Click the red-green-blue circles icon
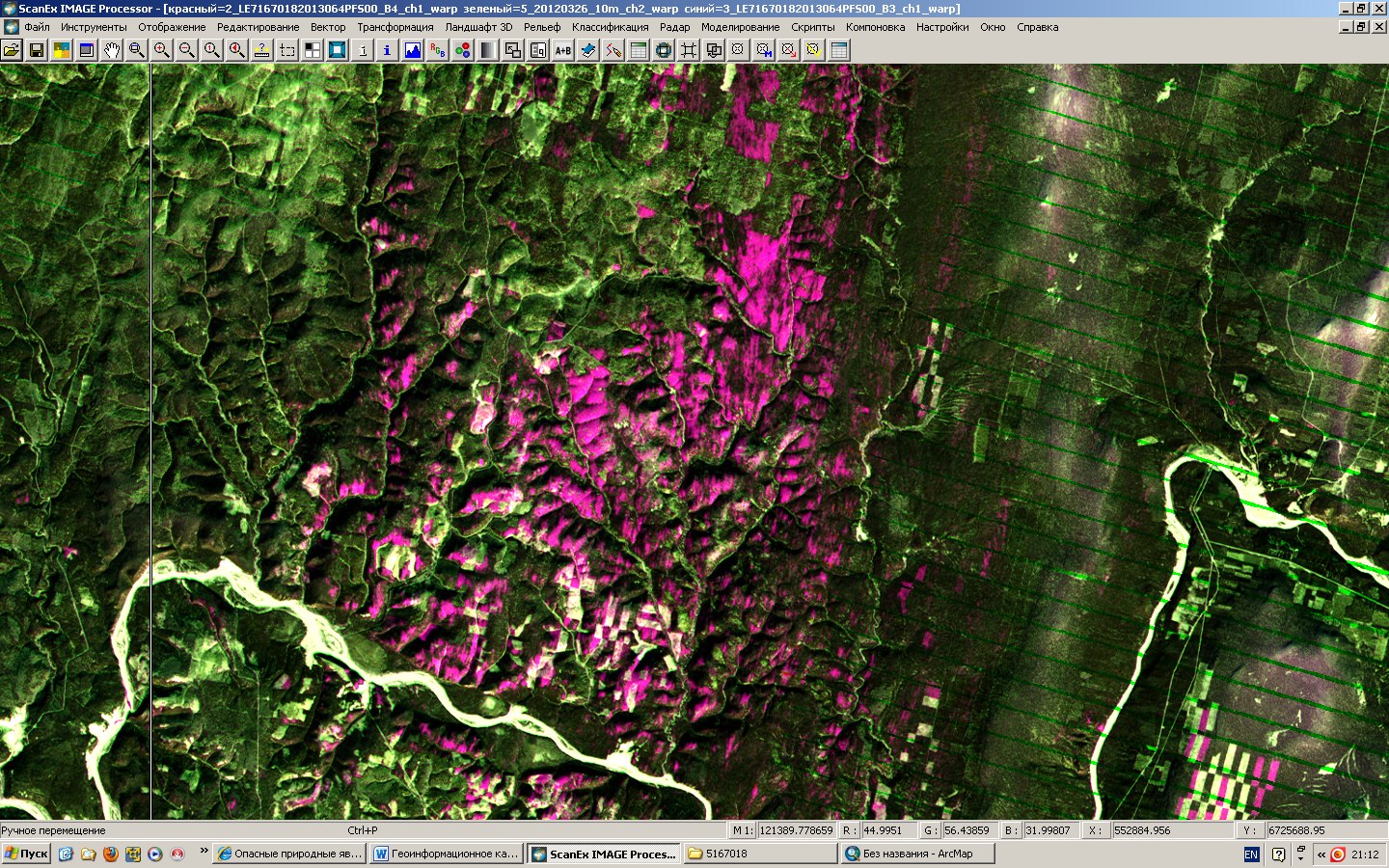 pyautogui.click(x=463, y=50)
